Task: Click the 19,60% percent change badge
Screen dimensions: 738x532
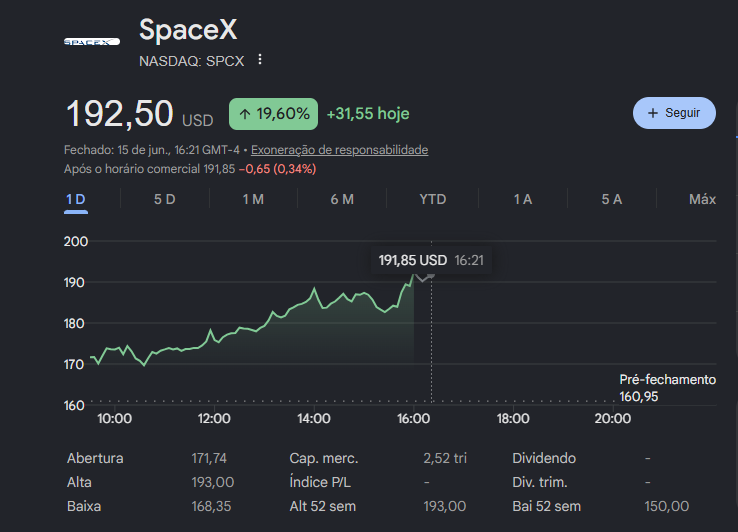Action: coord(273,114)
